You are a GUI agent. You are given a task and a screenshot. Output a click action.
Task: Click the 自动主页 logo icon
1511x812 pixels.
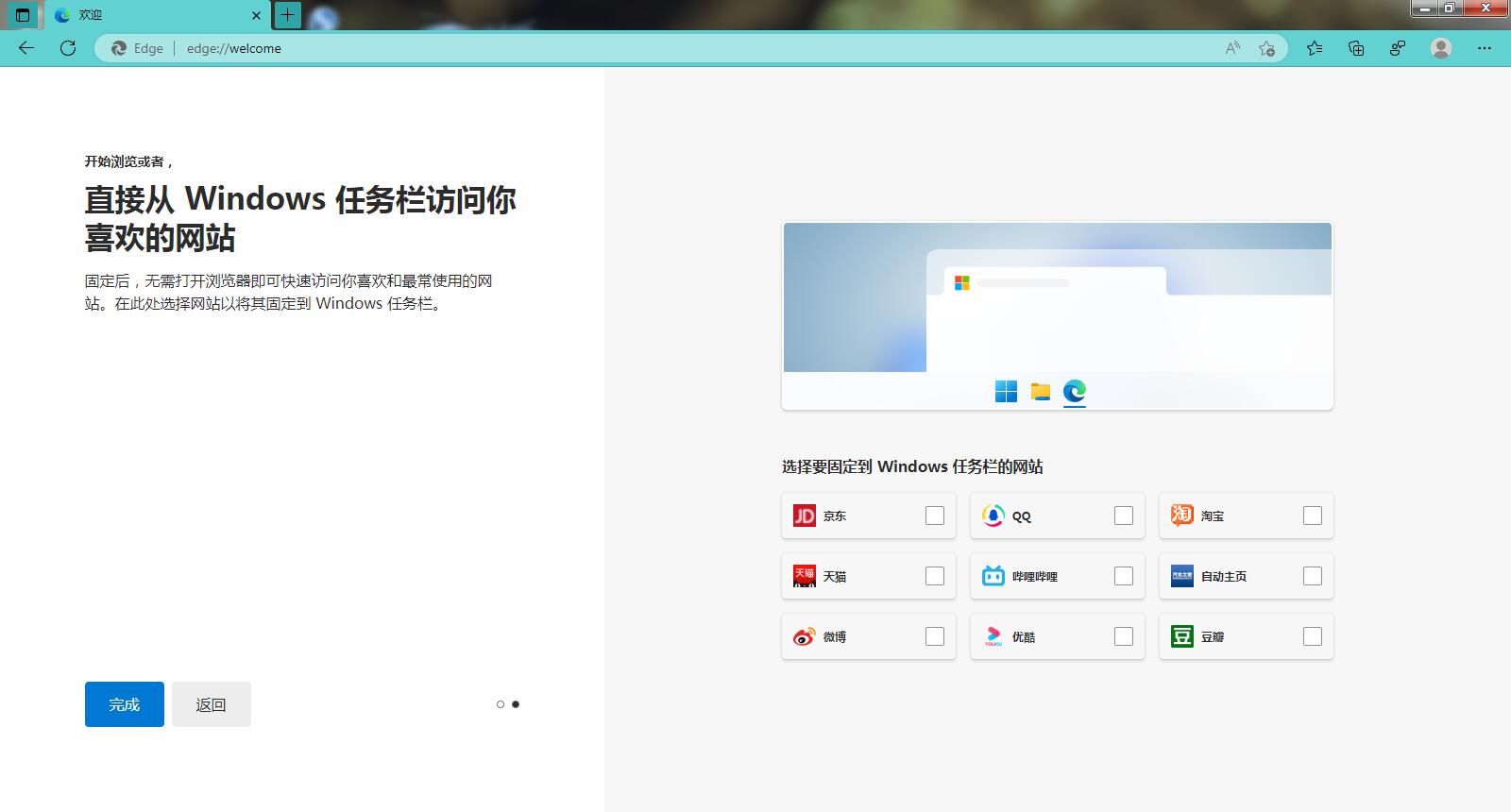(x=1182, y=576)
